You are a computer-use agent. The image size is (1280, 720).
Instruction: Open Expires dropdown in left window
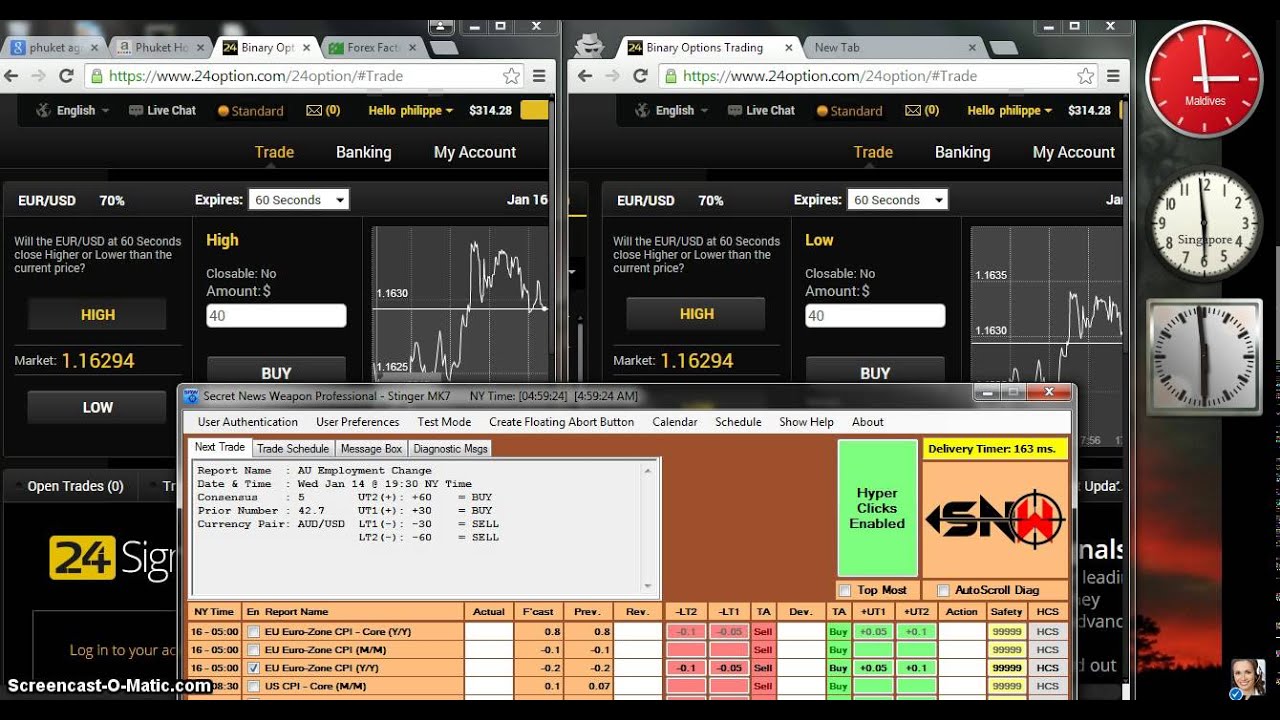coord(298,200)
